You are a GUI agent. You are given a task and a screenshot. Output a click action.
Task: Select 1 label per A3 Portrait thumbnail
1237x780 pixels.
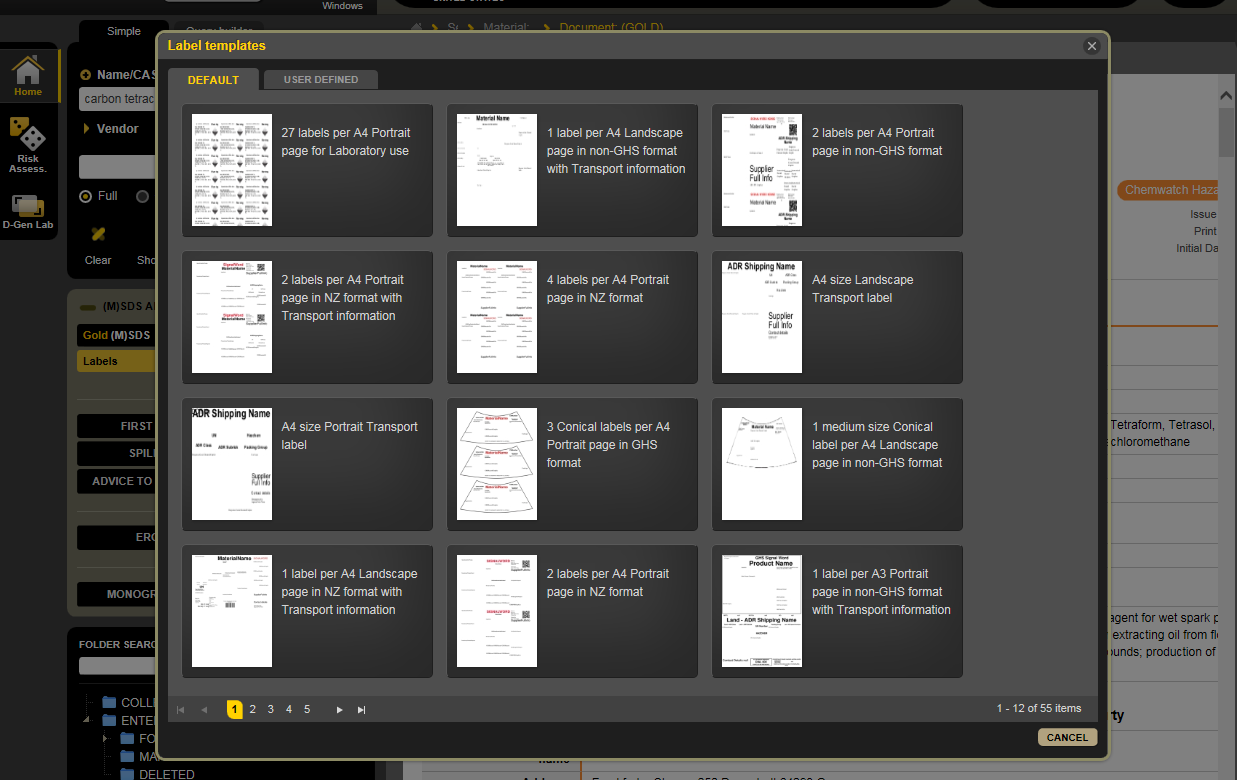762,611
